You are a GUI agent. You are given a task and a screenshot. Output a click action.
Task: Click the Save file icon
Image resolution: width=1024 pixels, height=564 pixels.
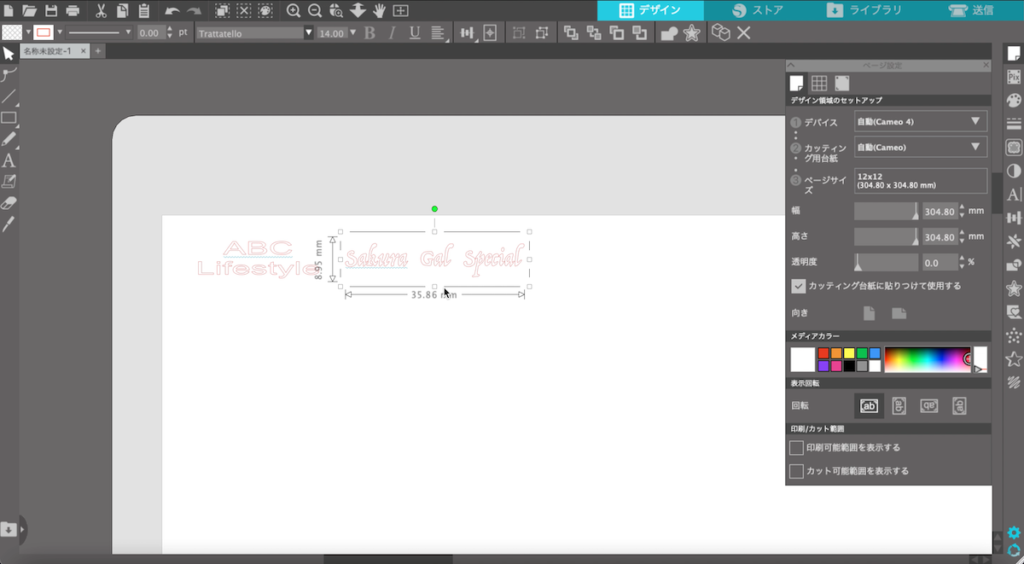51,11
